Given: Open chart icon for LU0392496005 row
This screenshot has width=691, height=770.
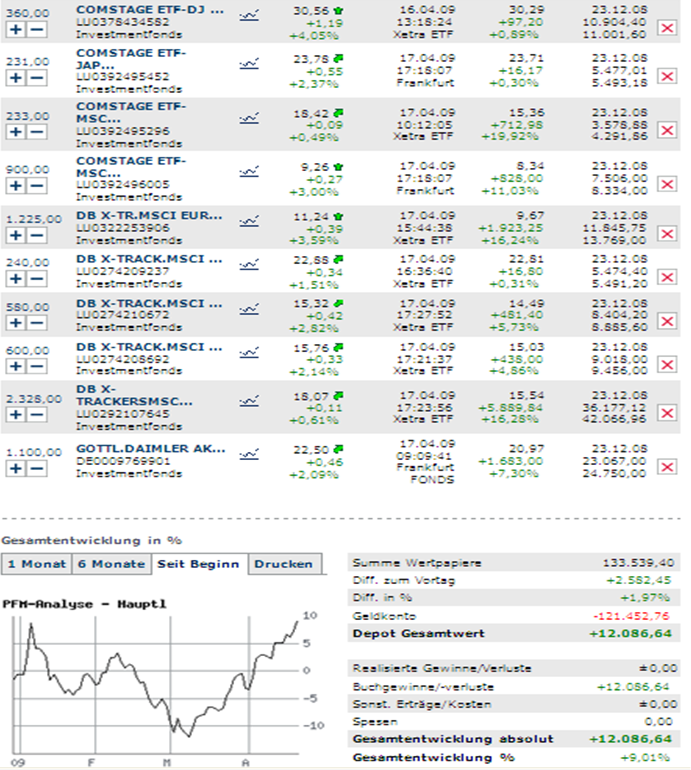Looking at the screenshot, I should [249, 172].
